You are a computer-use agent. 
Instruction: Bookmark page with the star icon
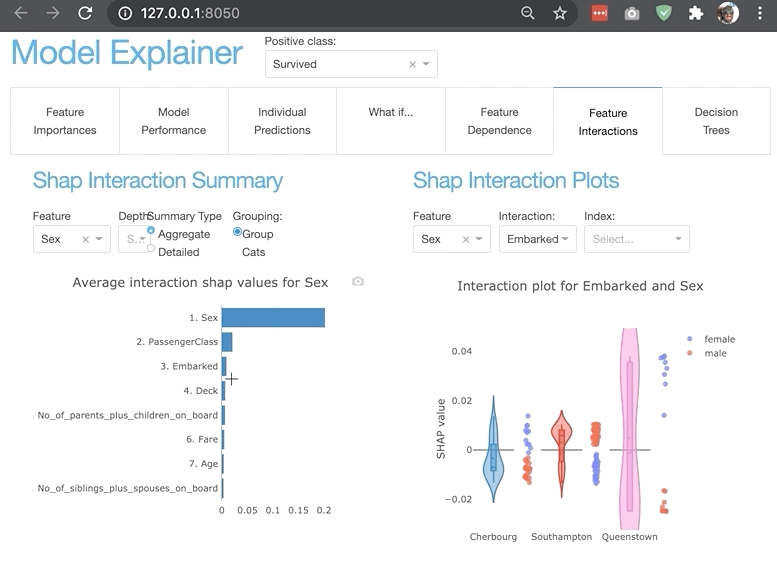pyautogui.click(x=559, y=13)
